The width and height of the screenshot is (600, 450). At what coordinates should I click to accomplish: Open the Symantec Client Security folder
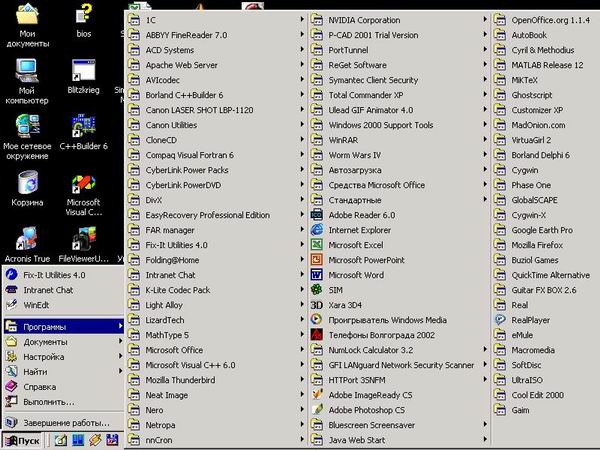click(x=399, y=80)
